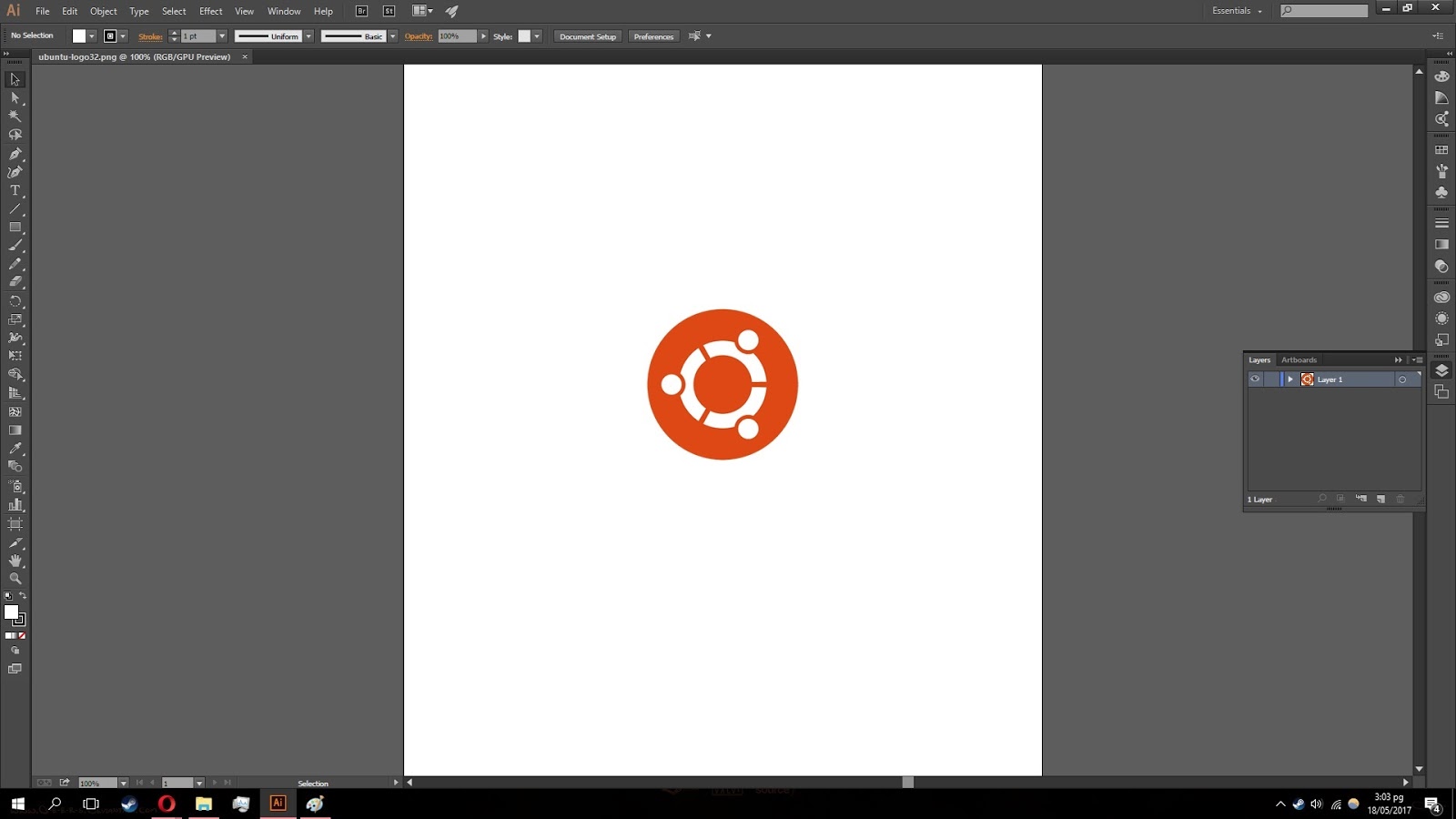1456x819 pixels.
Task: Open the Stroke panel link
Action: coord(150,36)
